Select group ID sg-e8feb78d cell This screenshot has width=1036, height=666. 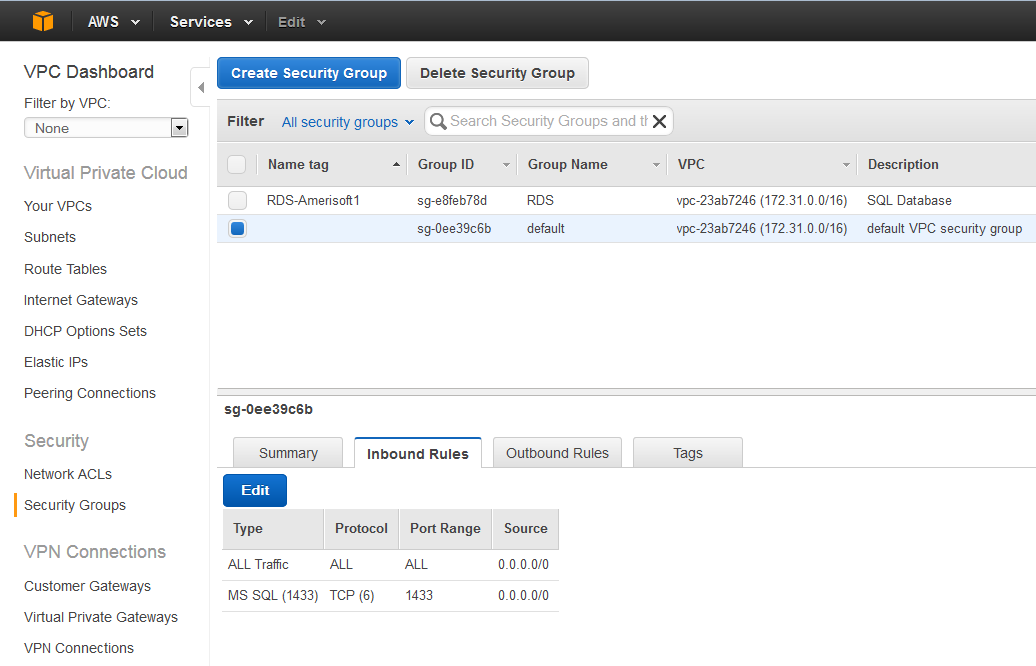[452, 200]
